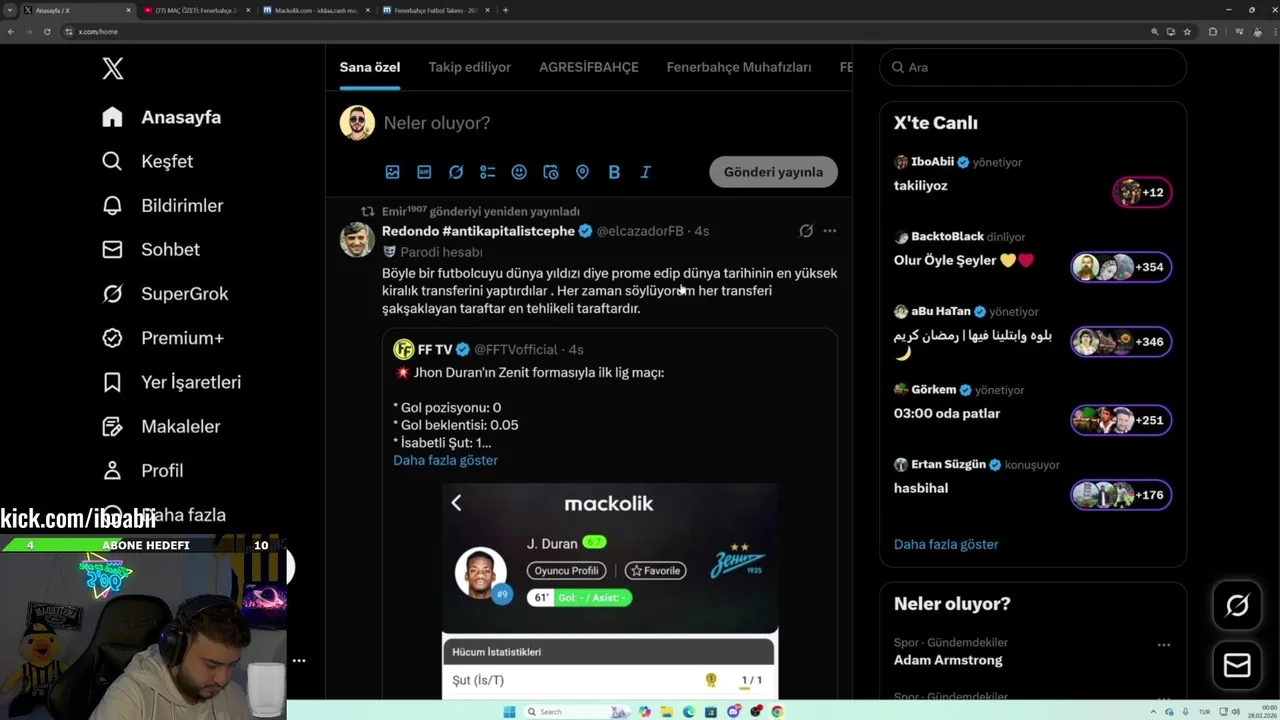Switch to Fenerbahçe Futbol Takımı browser tab

point(436,10)
